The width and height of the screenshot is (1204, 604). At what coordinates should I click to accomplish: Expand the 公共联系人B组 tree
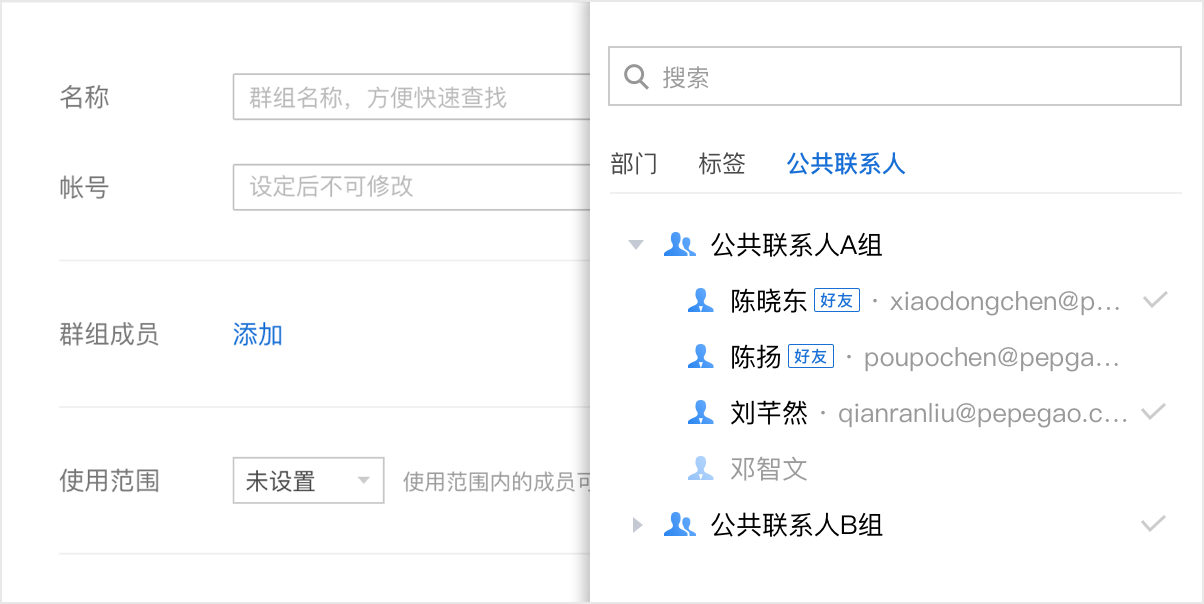638,524
